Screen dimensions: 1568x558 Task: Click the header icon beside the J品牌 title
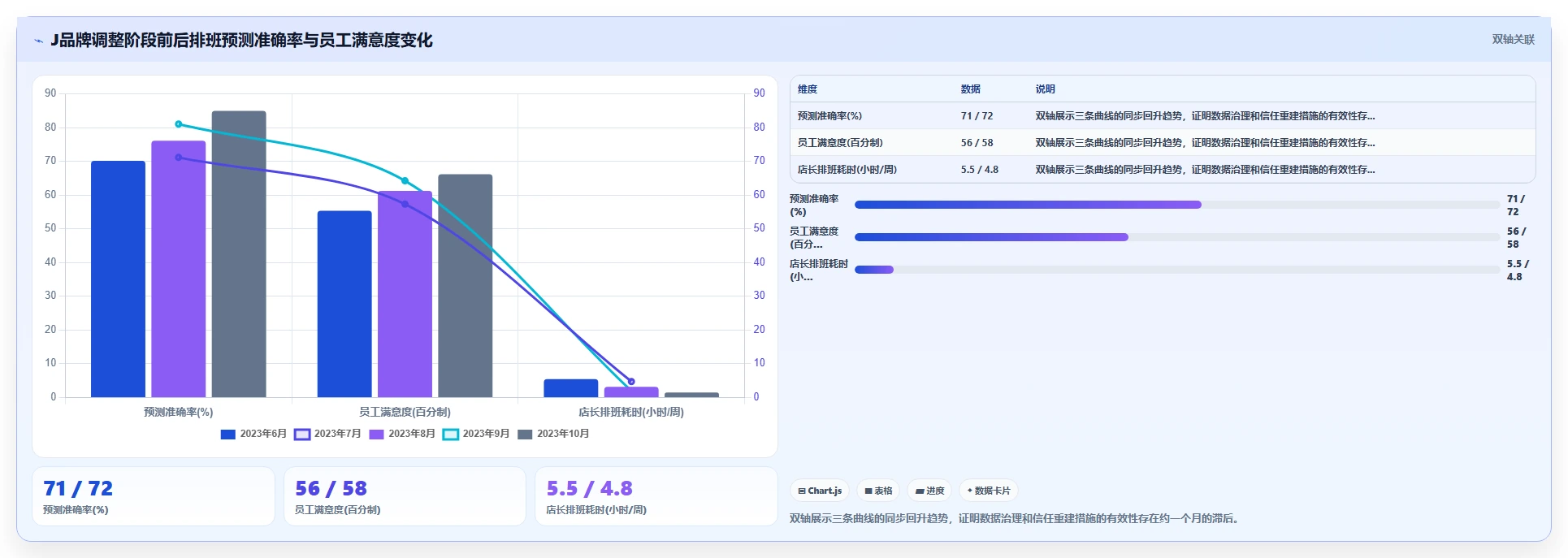coord(38,41)
